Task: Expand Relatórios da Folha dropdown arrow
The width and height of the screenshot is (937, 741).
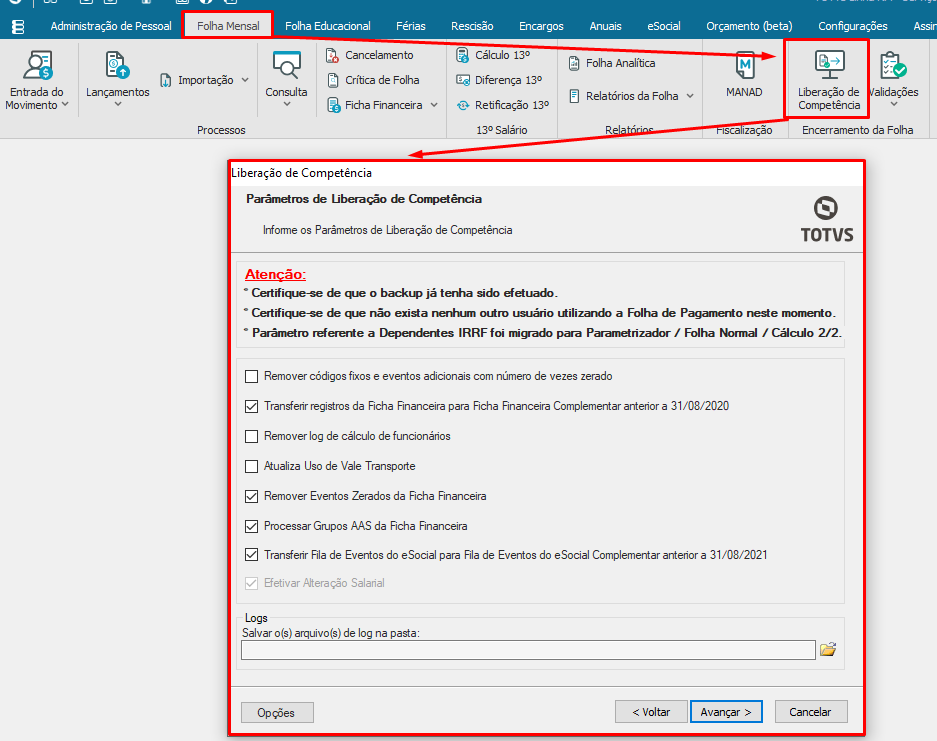Action: [690, 96]
